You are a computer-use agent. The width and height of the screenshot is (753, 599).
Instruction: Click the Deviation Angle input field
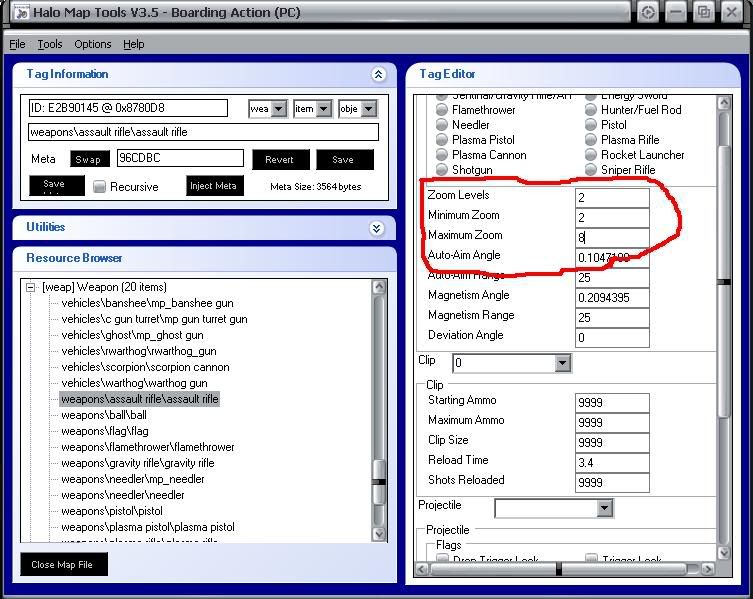612,338
